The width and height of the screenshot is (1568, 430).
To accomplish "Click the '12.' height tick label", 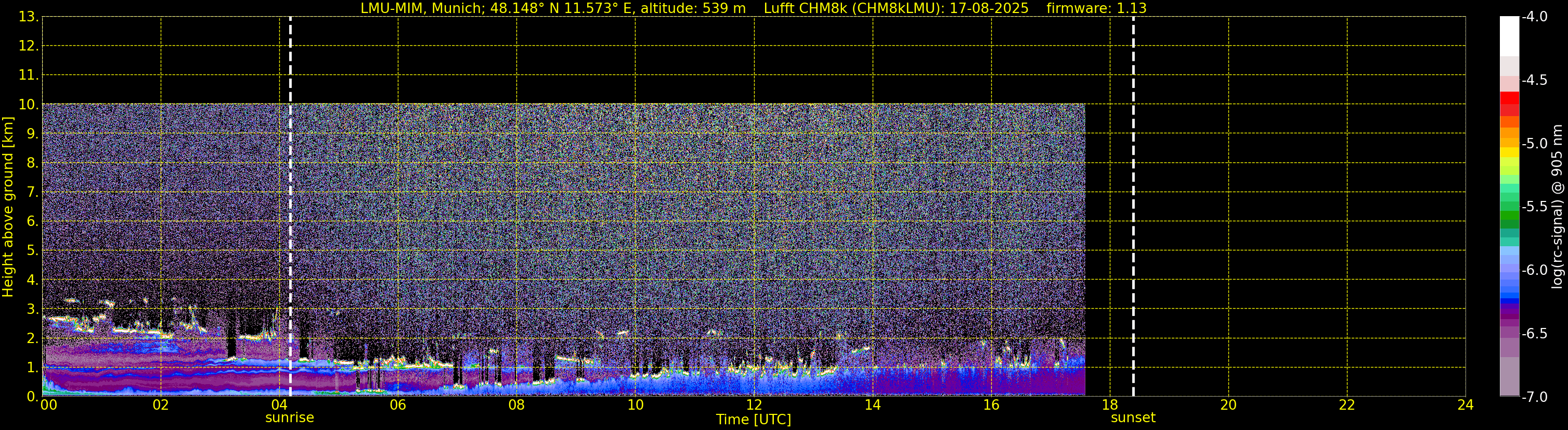I will (x=29, y=46).
